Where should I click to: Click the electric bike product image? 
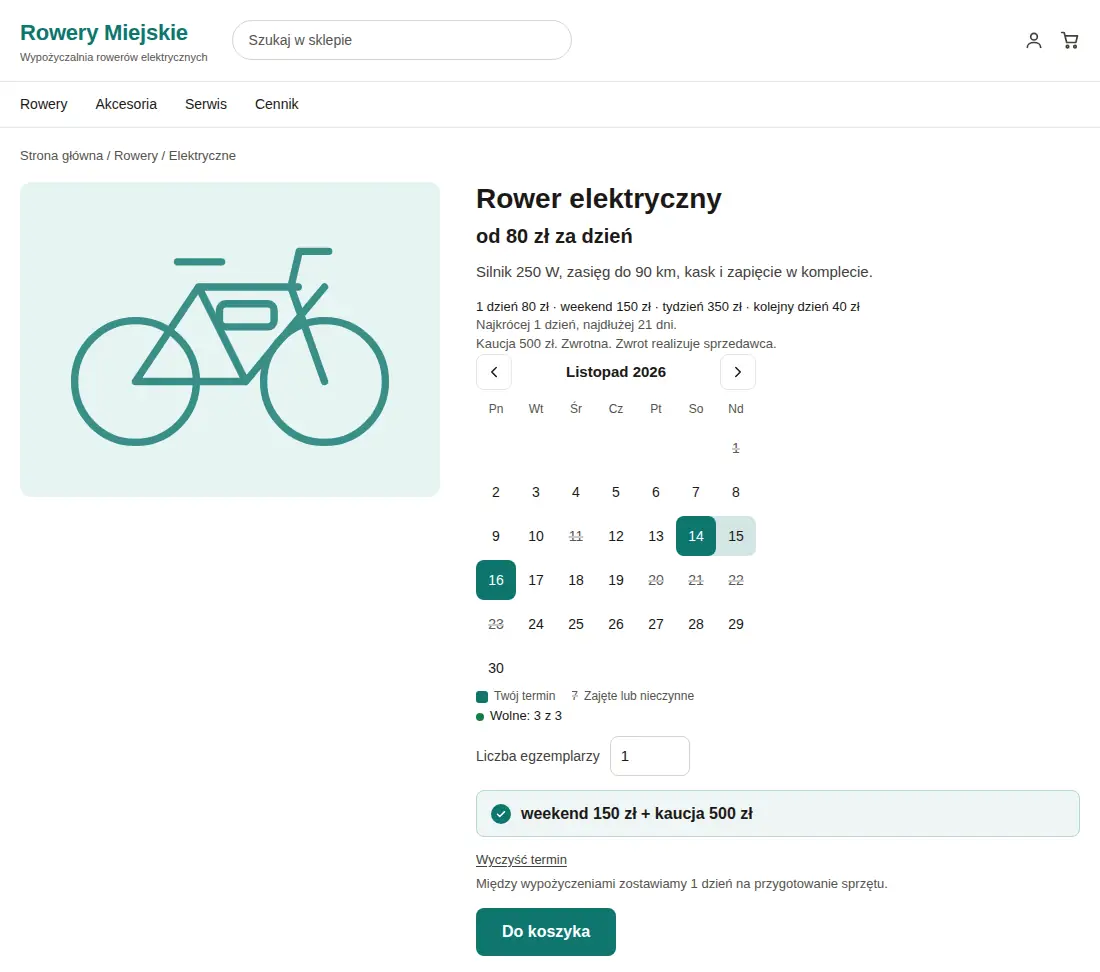point(229,339)
